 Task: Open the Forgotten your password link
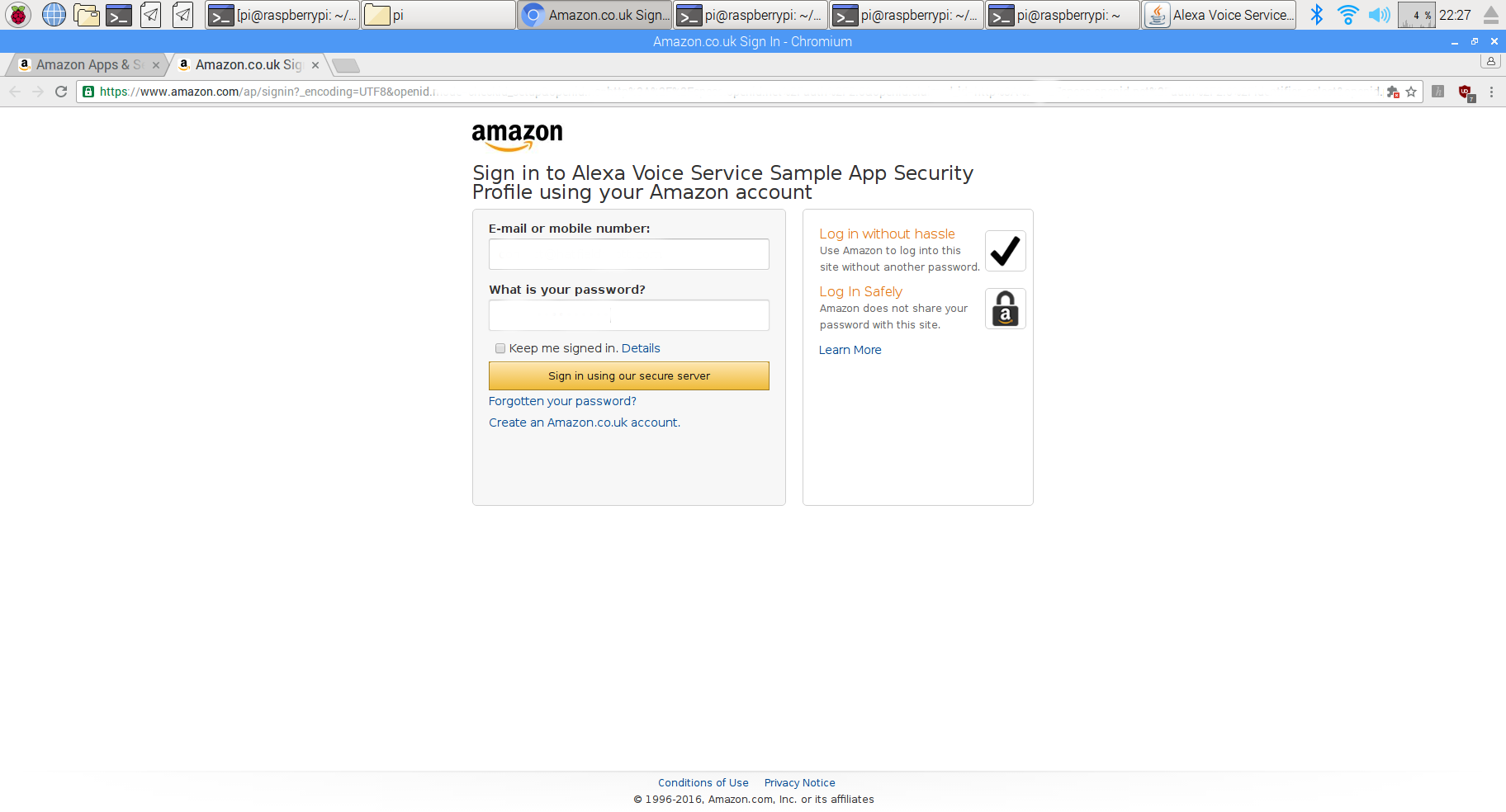point(562,401)
